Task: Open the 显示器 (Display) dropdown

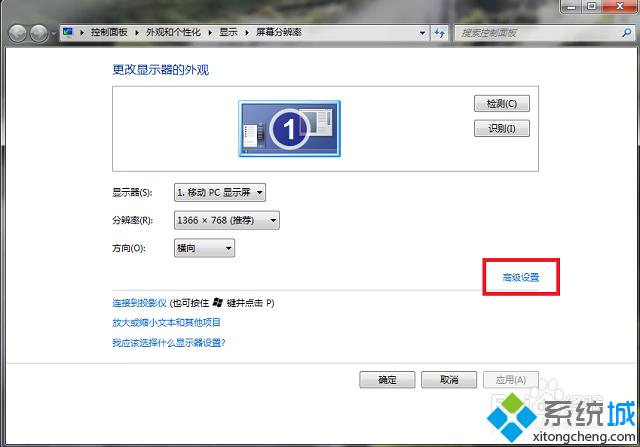Action: point(220,192)
